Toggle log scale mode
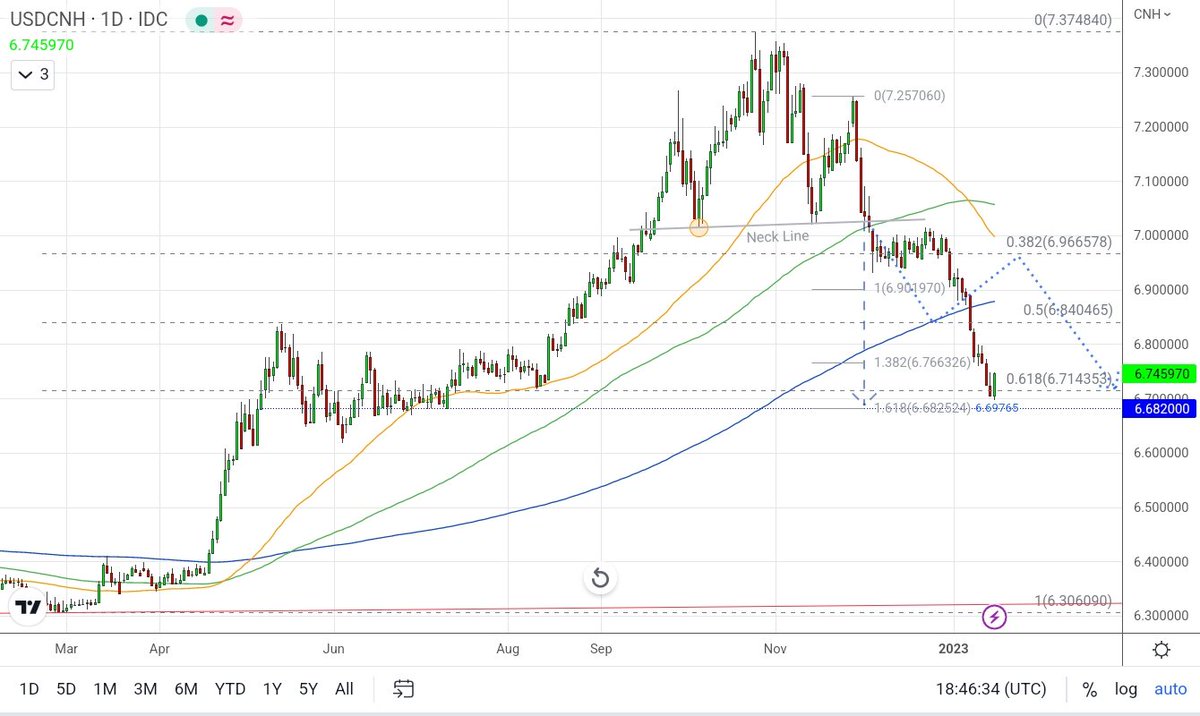 pyautogui.click(x=1126, y=689)
